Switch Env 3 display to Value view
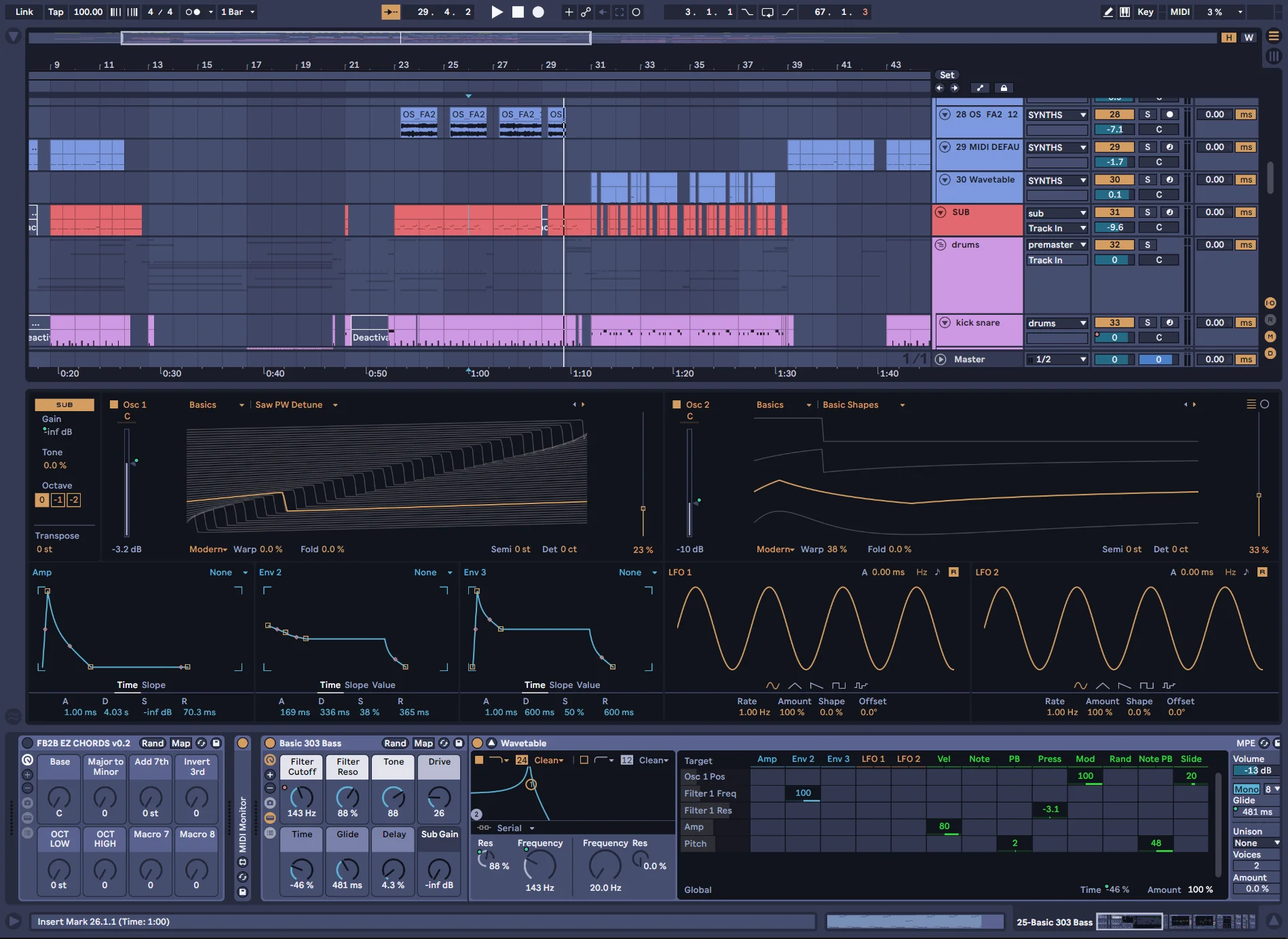 [x=588, y=685]
